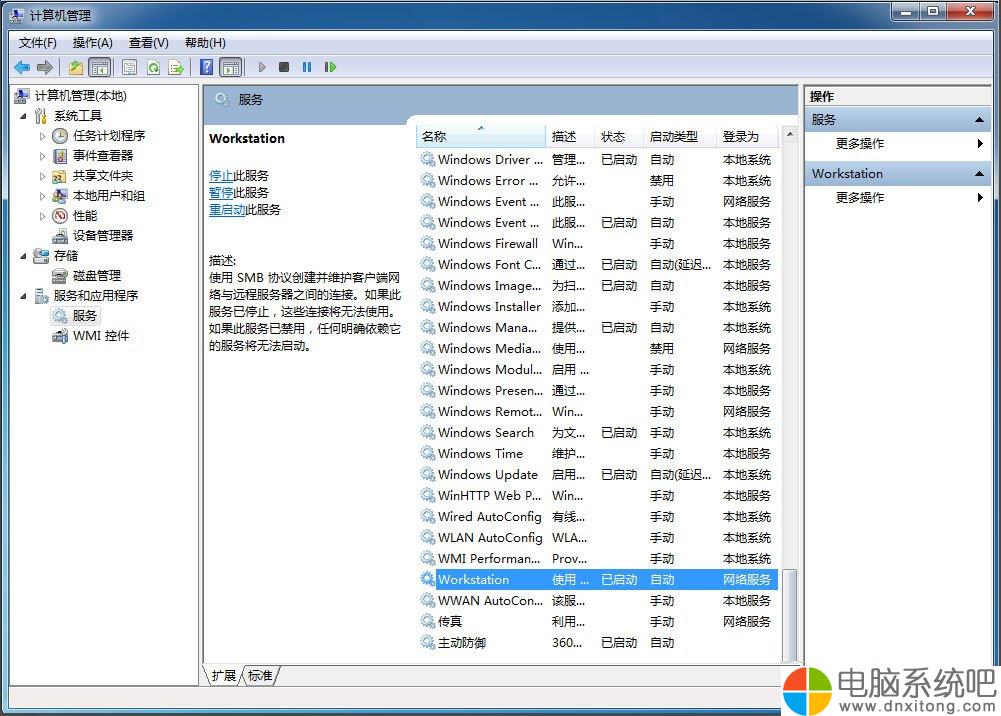This screenshot has width=1001, height=716.
Task: Expand the 共享文件夹 tree node
Action: [42, 176]
